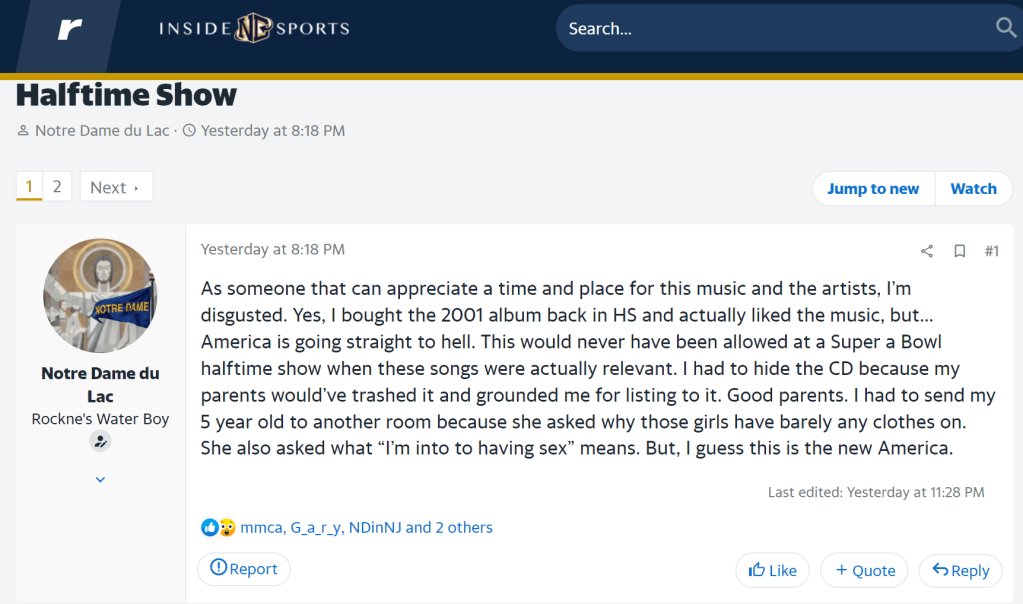Bookmark this post with bookmark icon
The height and width of the screenshot is (604, 1023).
pyautogui.click(x=959, y=251)
